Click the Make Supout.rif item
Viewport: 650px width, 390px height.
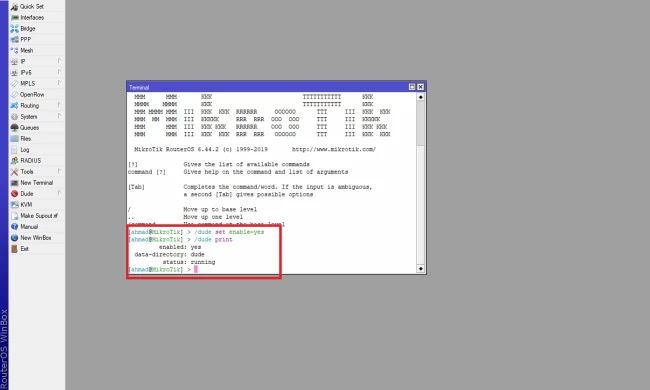click(39, 216)
